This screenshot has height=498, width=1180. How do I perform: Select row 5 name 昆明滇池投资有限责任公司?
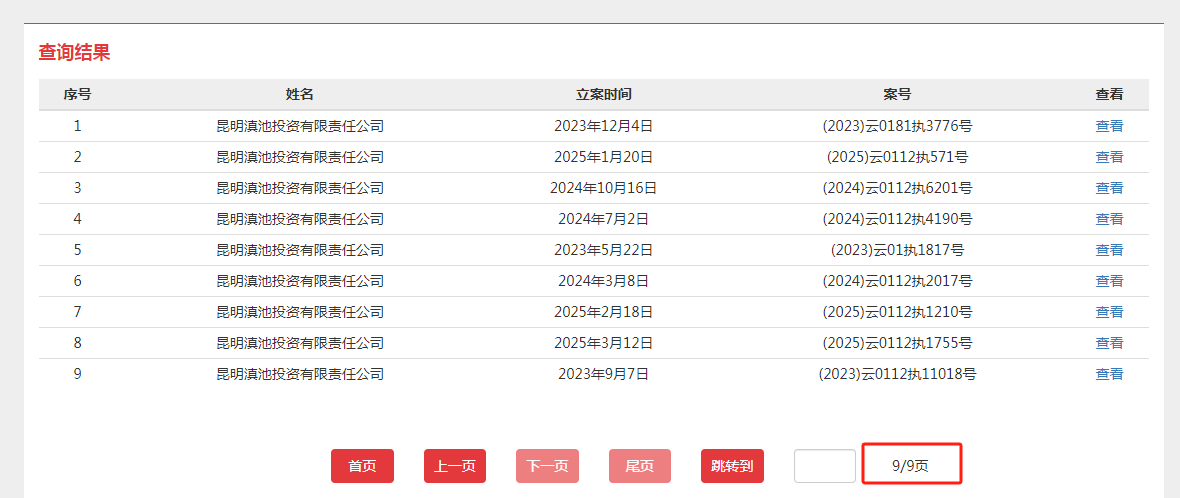pyautogui.click(x=300, y=250)
